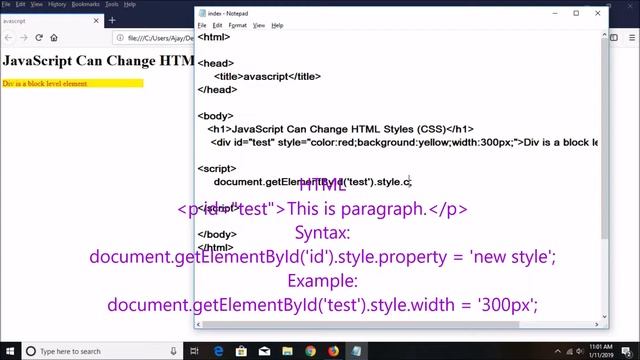This screenshot has height=360, width=640.
Task: Toggle Firefox sidebar icon
Action: coord(614,38)
